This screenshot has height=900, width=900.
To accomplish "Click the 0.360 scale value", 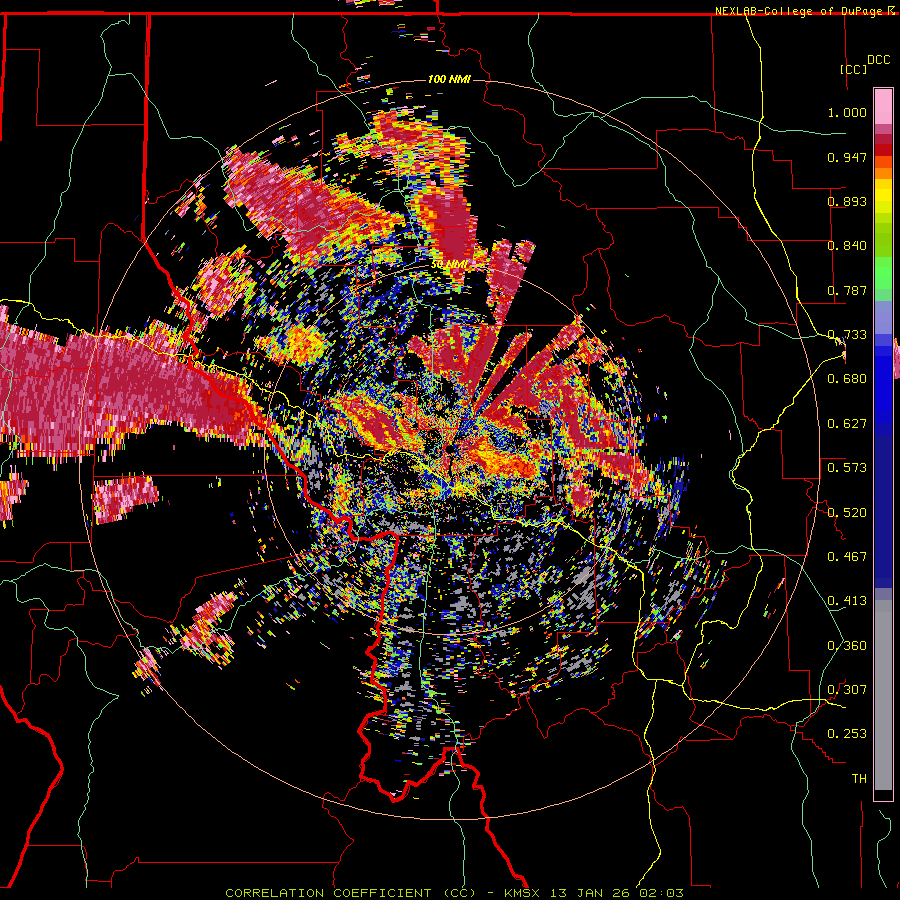I will [x=847, y=646].
